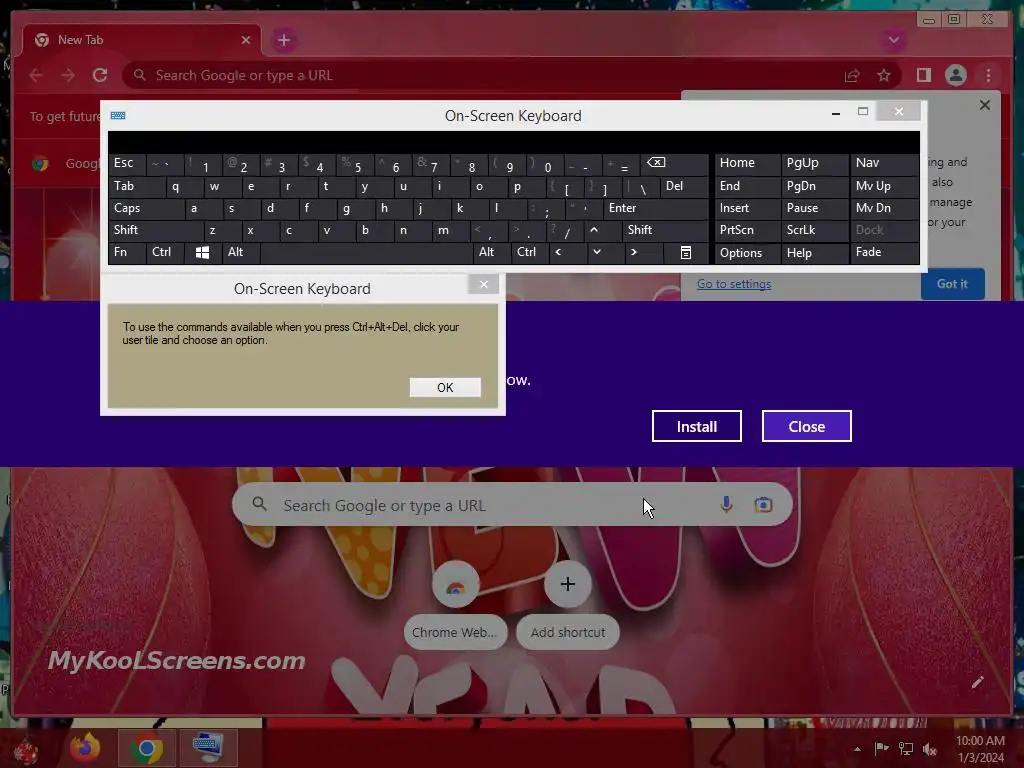
Task: Click the Options key
Action: coord(748,253)
